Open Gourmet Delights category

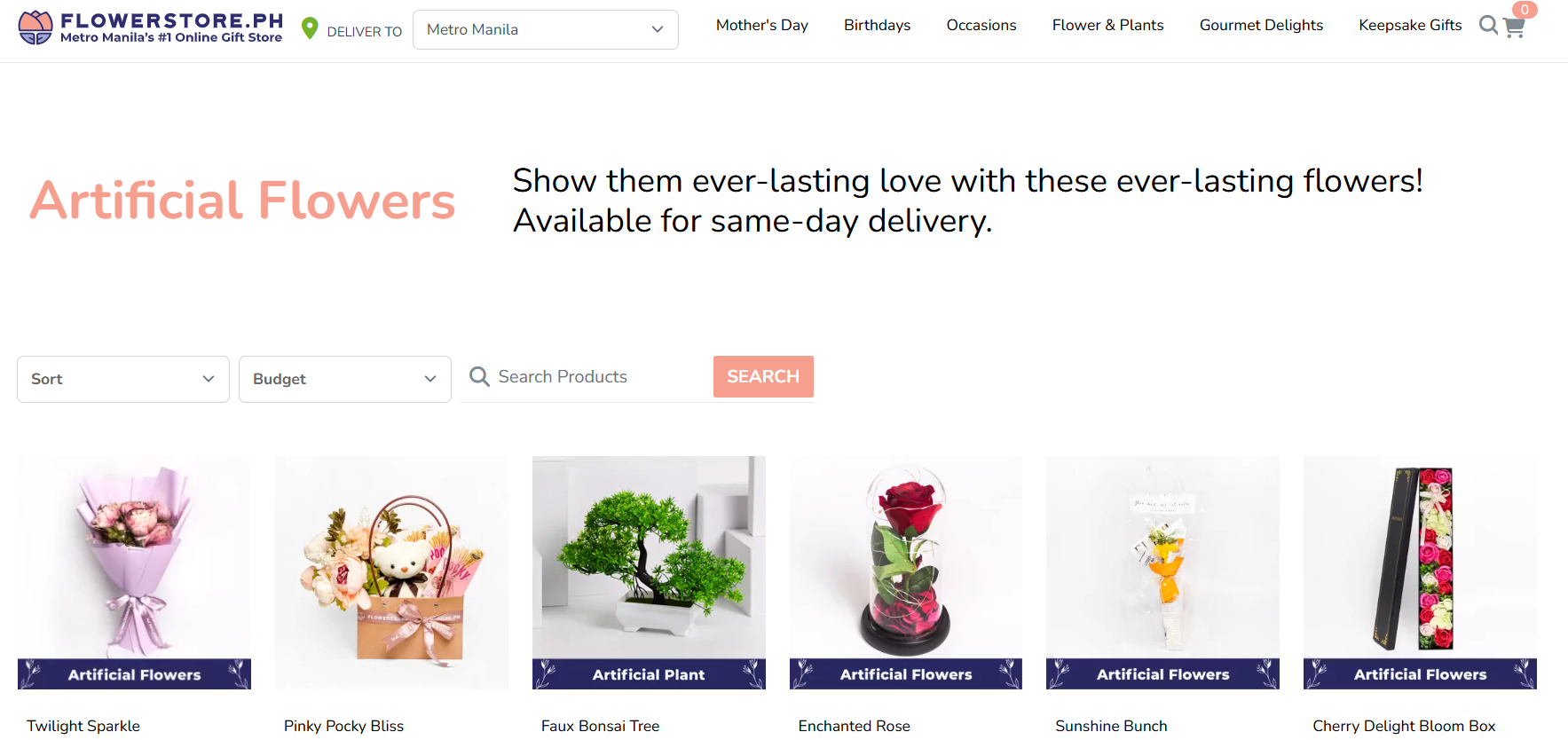(x=1261, y=26)
